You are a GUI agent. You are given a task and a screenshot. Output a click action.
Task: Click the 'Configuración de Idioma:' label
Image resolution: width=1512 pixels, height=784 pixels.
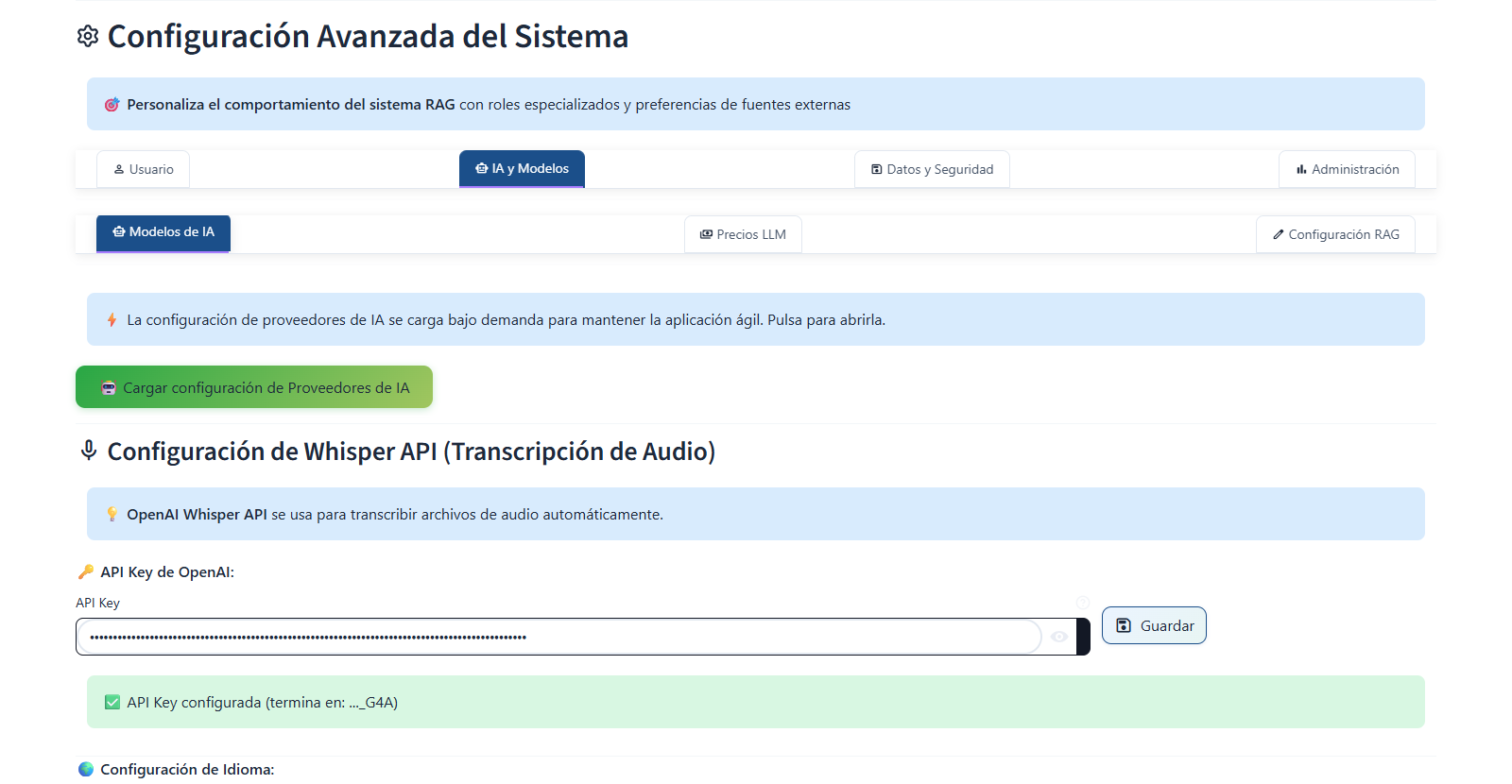tap(187, 769)
